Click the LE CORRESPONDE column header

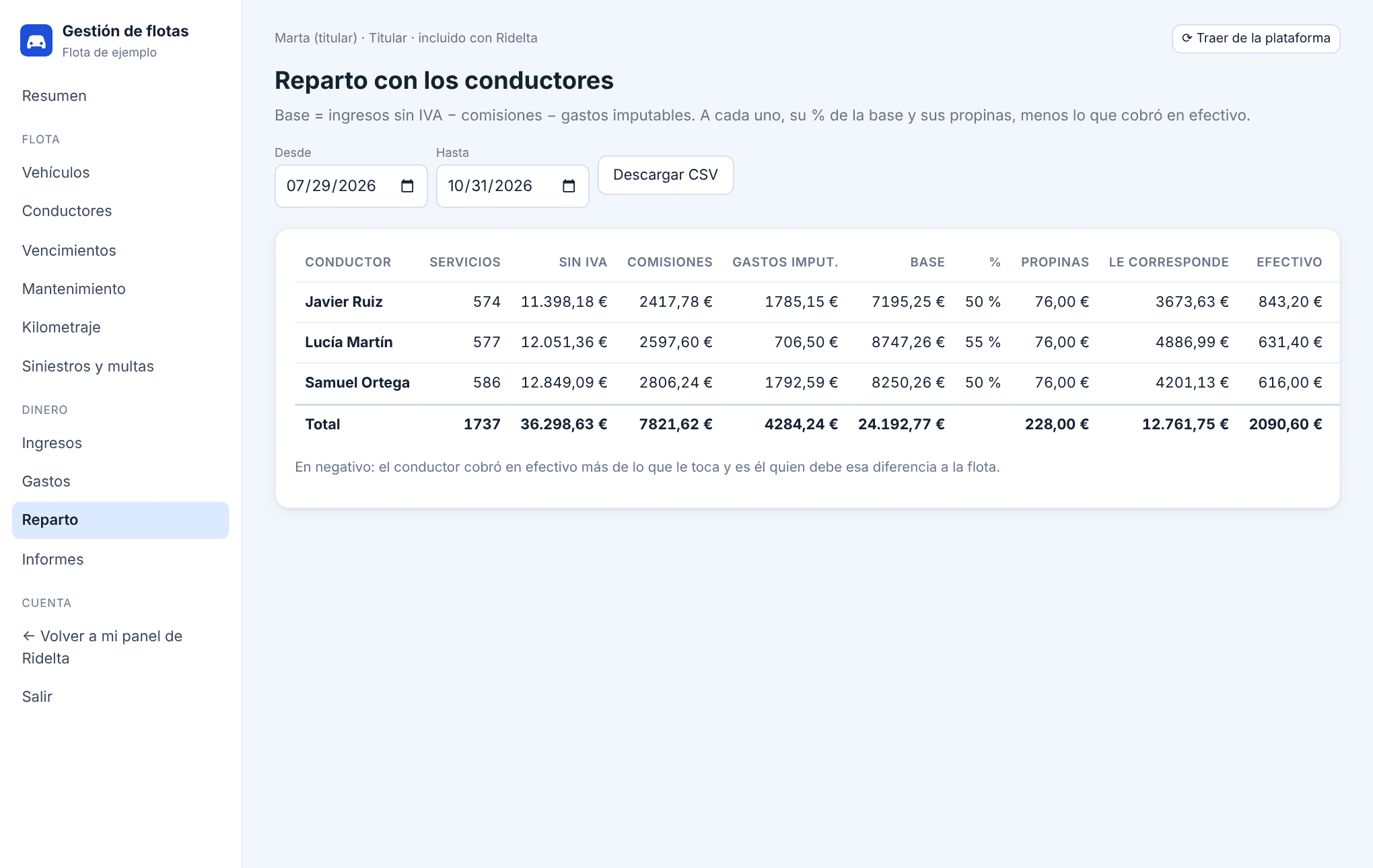pyautogui.click(x=1168, y=262)
